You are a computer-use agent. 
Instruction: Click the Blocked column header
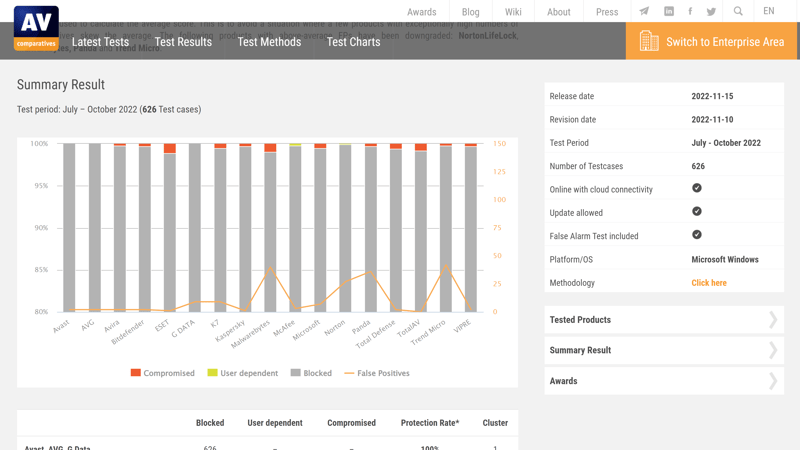point(210,423)
